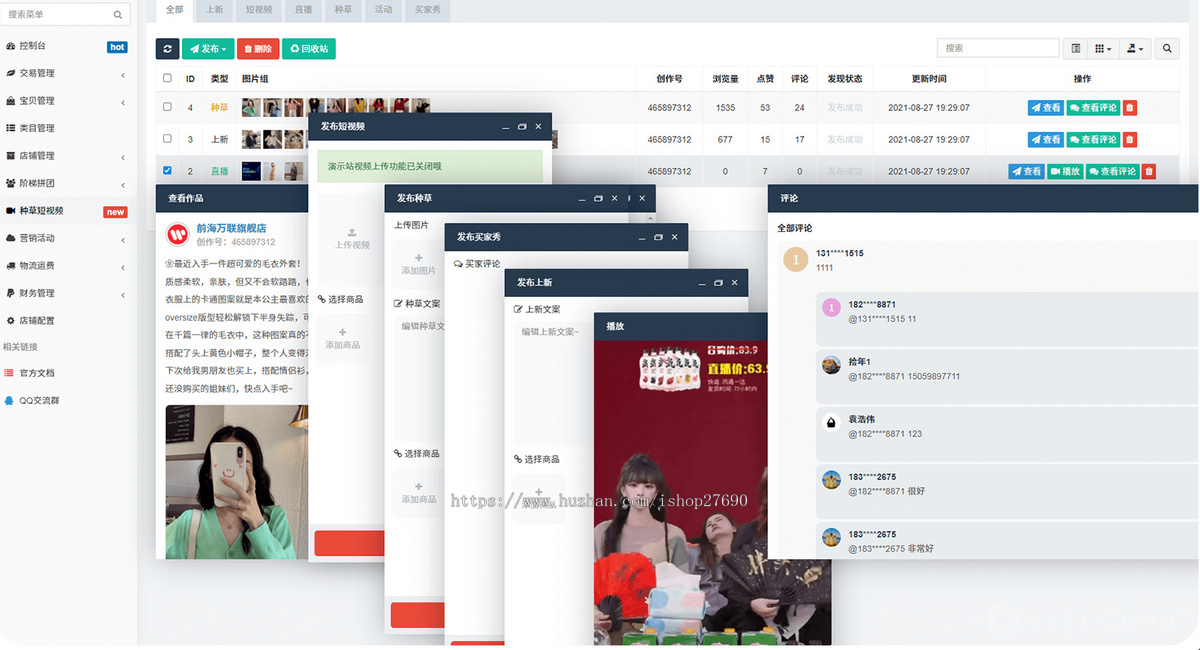This screenshot has height=650, width=1200.
Task: Switch to the 种草 tab
Action: (343, 10)
